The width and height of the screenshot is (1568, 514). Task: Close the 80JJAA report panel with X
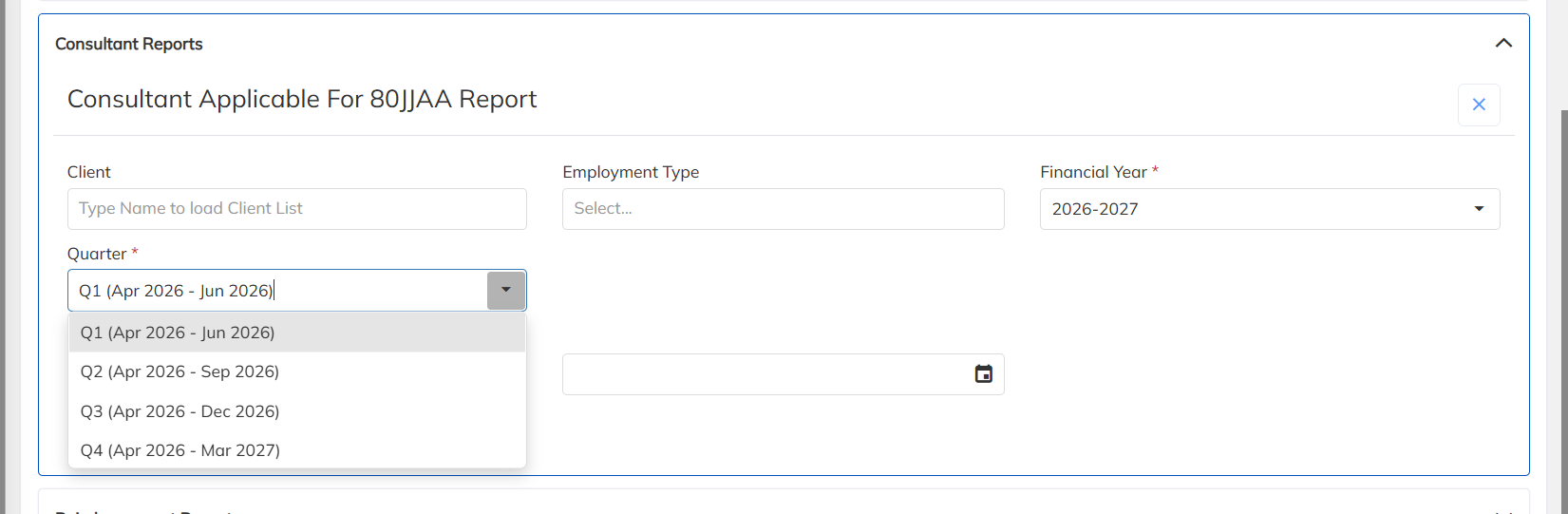pyautogui.click(x=1479, y=105)
